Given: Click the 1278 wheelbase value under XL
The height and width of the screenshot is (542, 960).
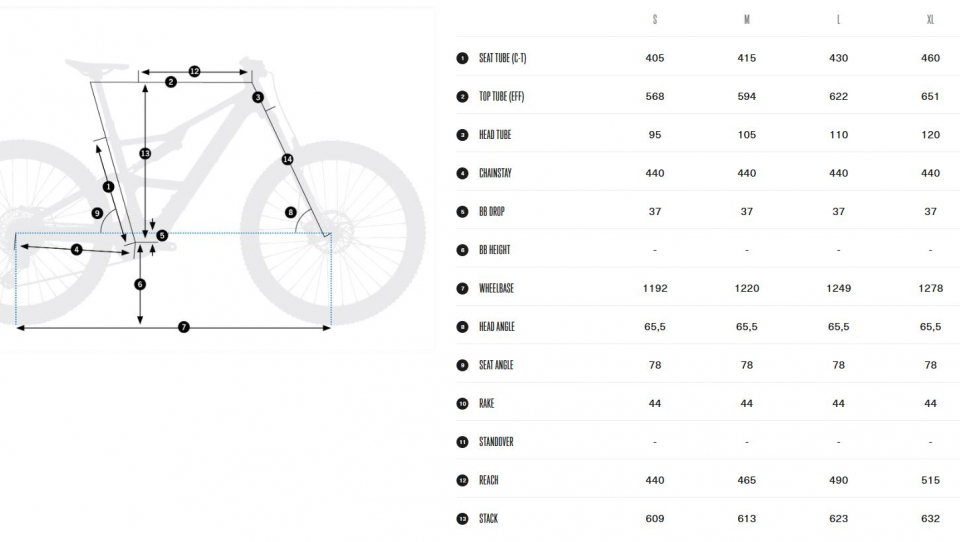Looking at the screenshot, I should point(930,288).
